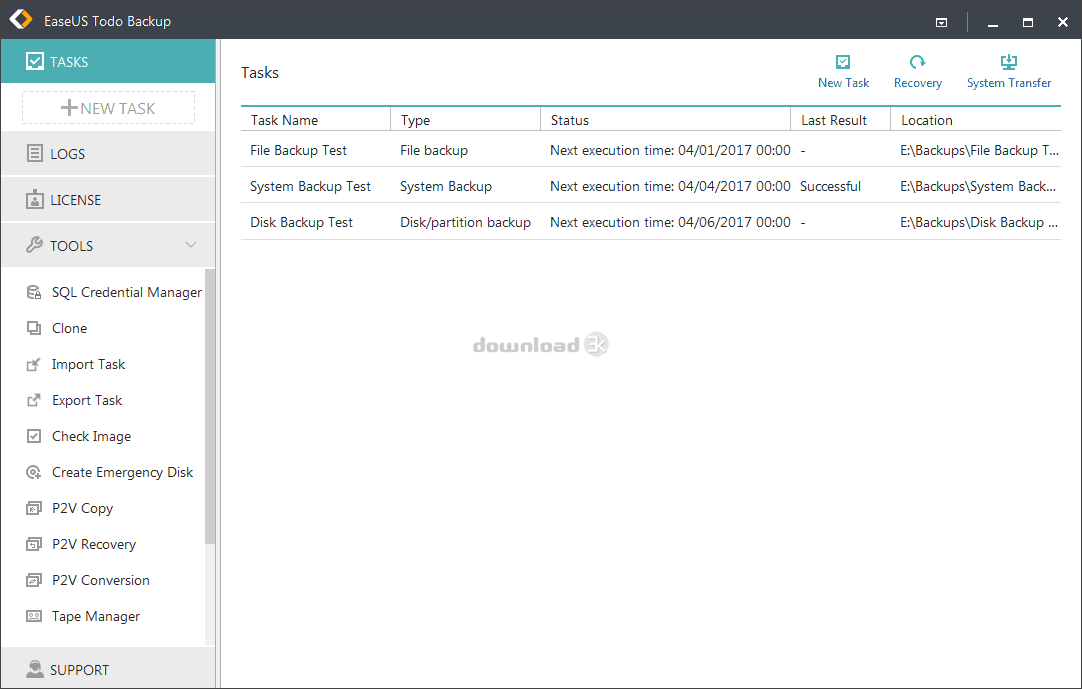
Task: Click the P2V Conversion icon
Action: pos(34,580)
